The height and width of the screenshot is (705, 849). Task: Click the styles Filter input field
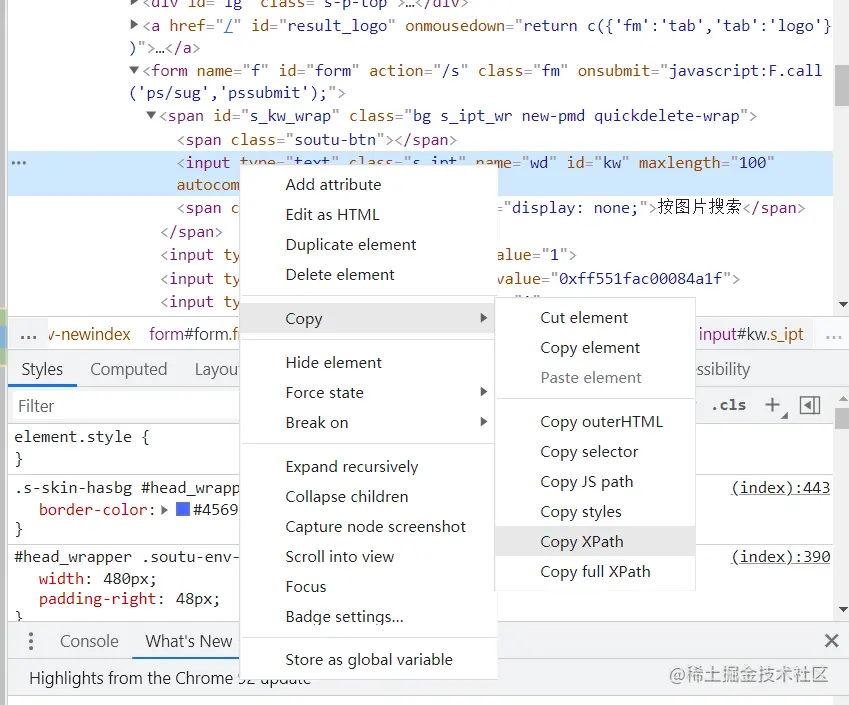pyautogui.click(x=126, y=406)
